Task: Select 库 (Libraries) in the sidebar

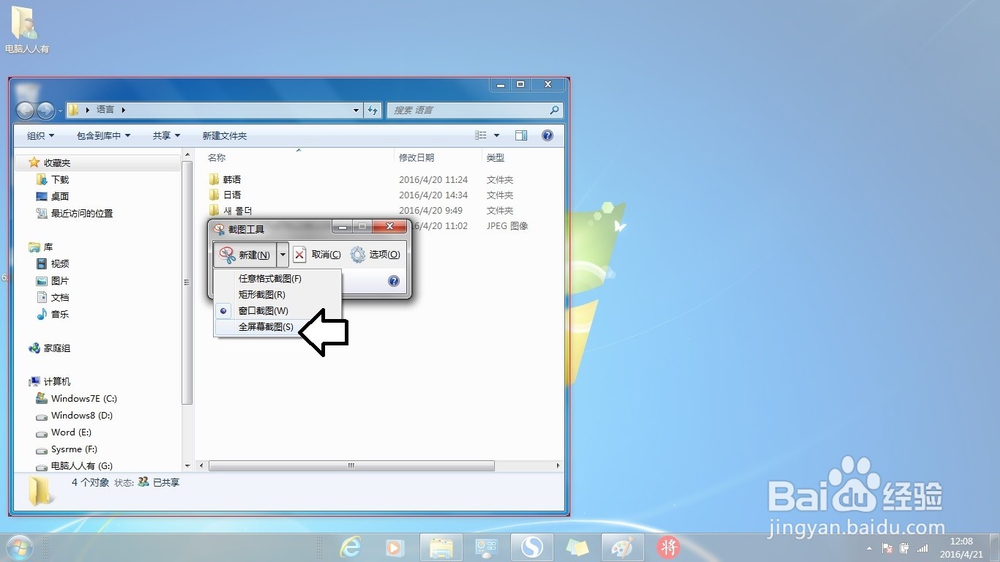Action: click(41, 247)
